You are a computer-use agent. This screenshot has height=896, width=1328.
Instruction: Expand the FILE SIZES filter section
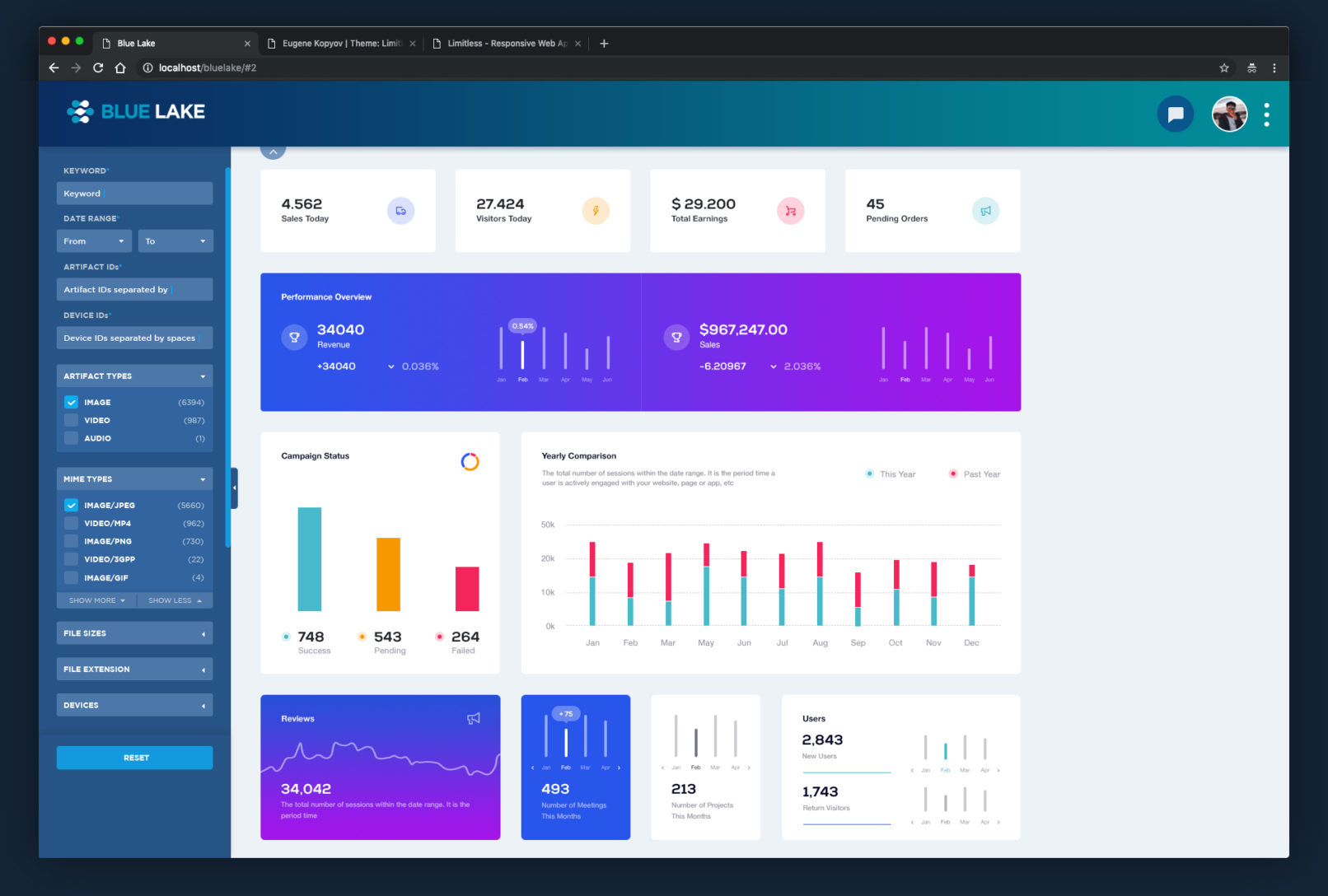134,633
